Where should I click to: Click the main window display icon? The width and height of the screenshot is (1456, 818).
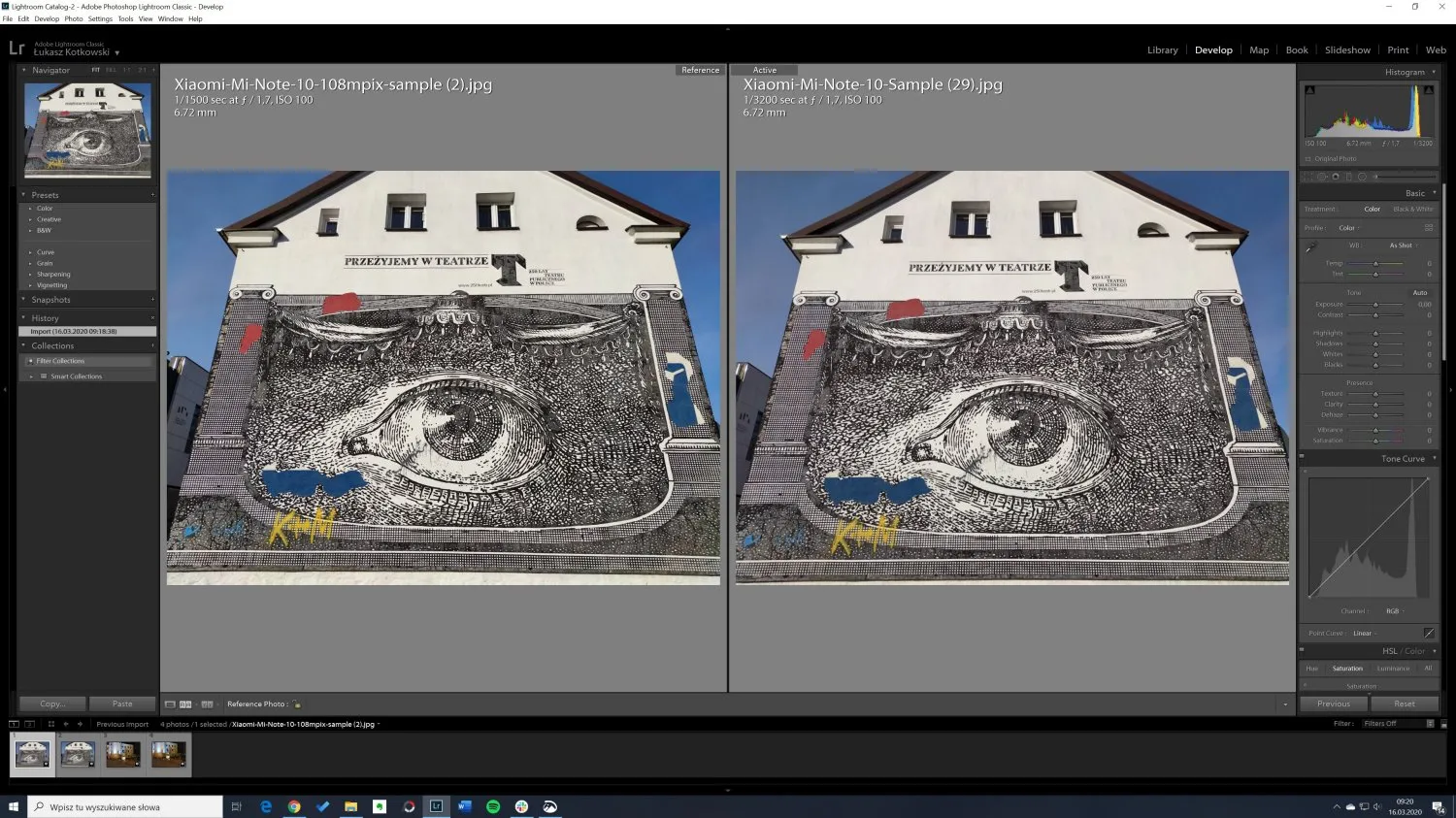14,724
